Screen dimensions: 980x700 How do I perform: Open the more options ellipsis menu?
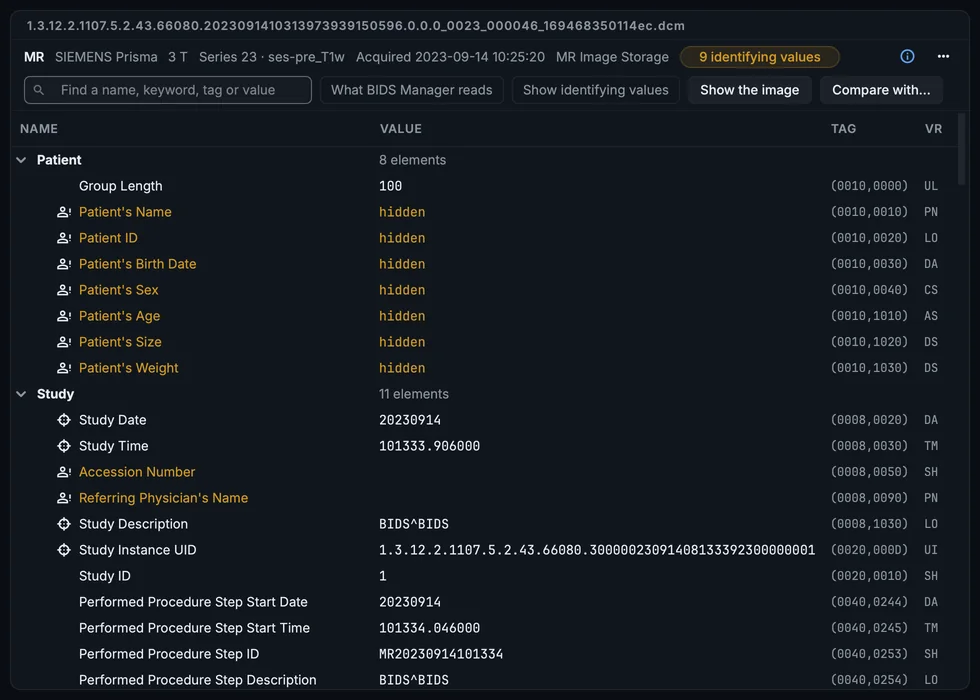pyautogui.click(x=943, y=57)
